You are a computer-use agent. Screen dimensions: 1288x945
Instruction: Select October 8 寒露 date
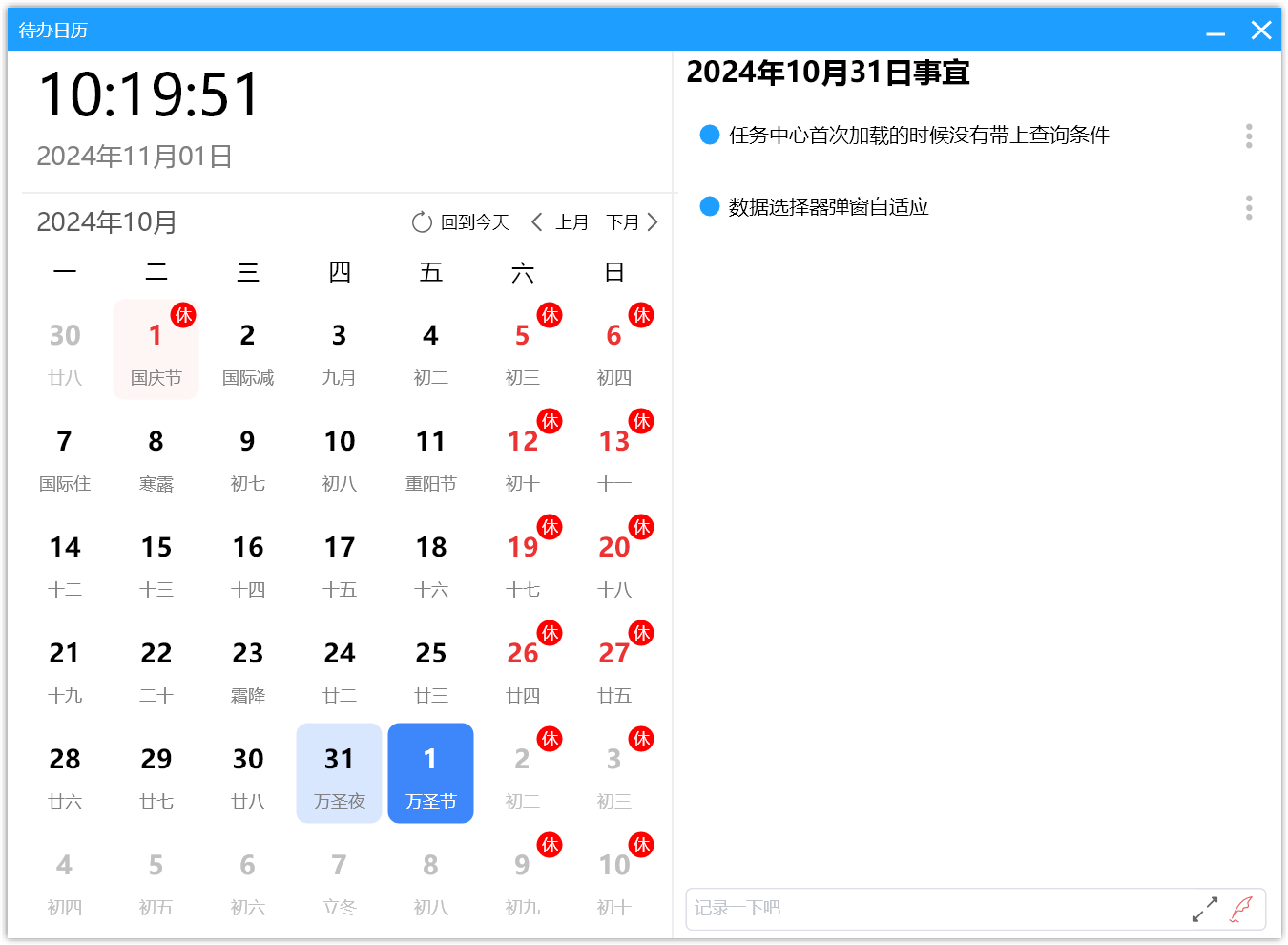(x=156, y=455)
